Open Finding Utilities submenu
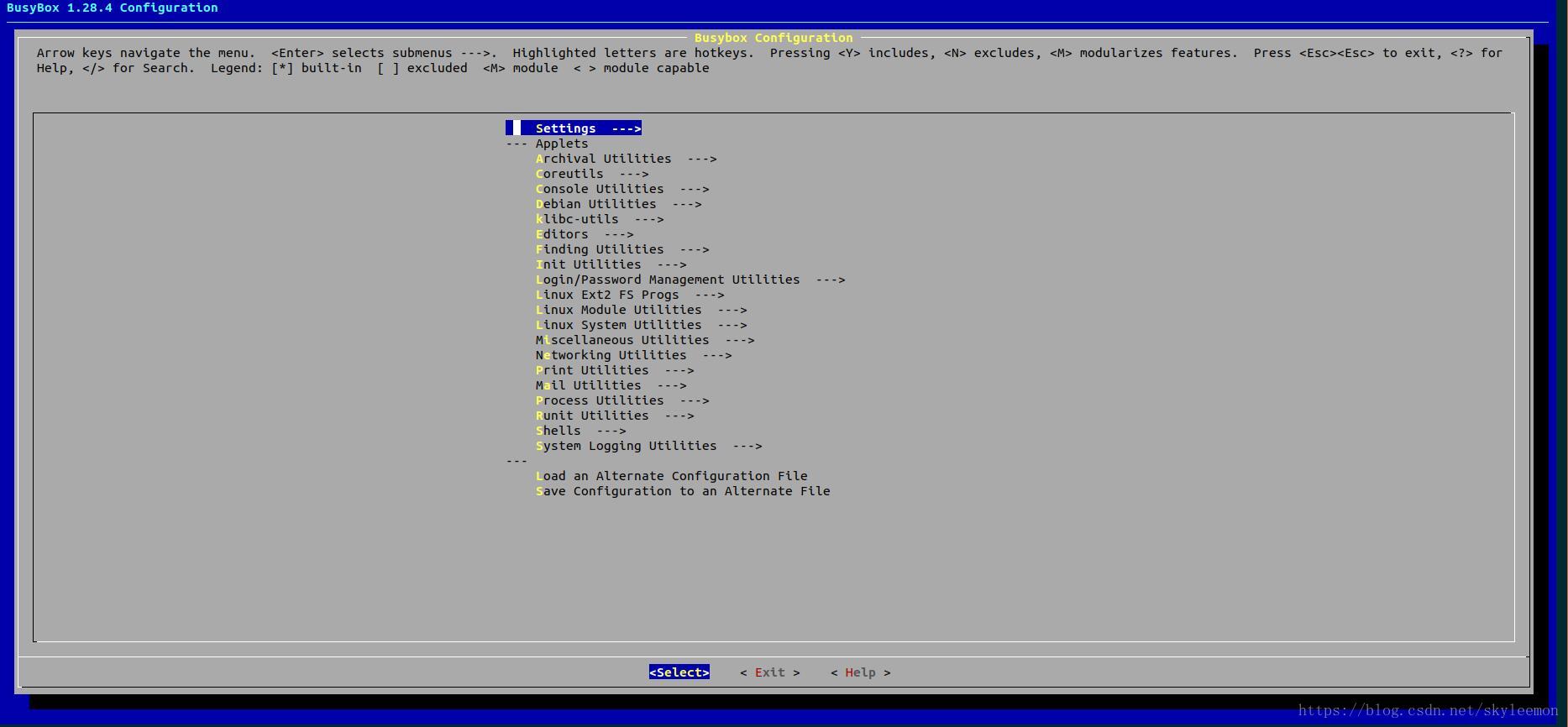This screenshot has width=1568, height=727. click(622, 249)
